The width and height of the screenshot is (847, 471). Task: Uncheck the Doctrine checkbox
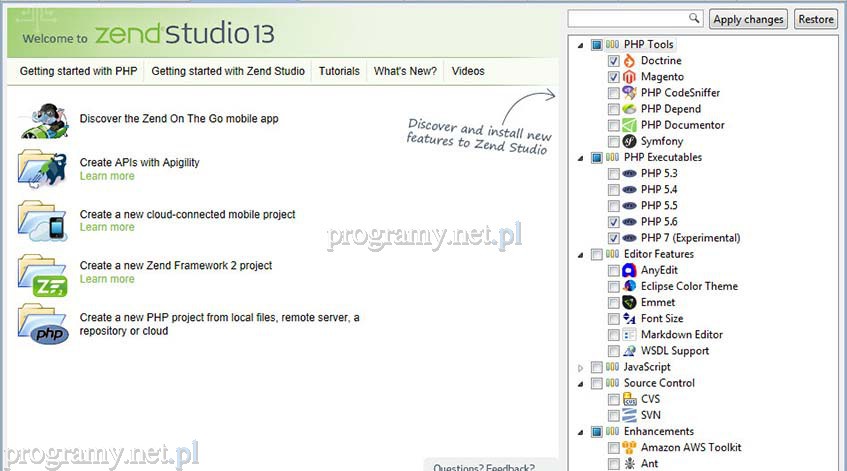click(x=613, y=61)
